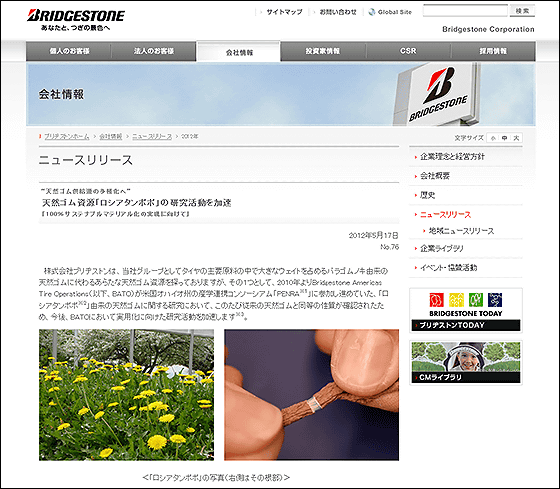Screen dimensions: 560x489
Task: Click the 2012年 breadcrumb text
Action: pos(190,136)
